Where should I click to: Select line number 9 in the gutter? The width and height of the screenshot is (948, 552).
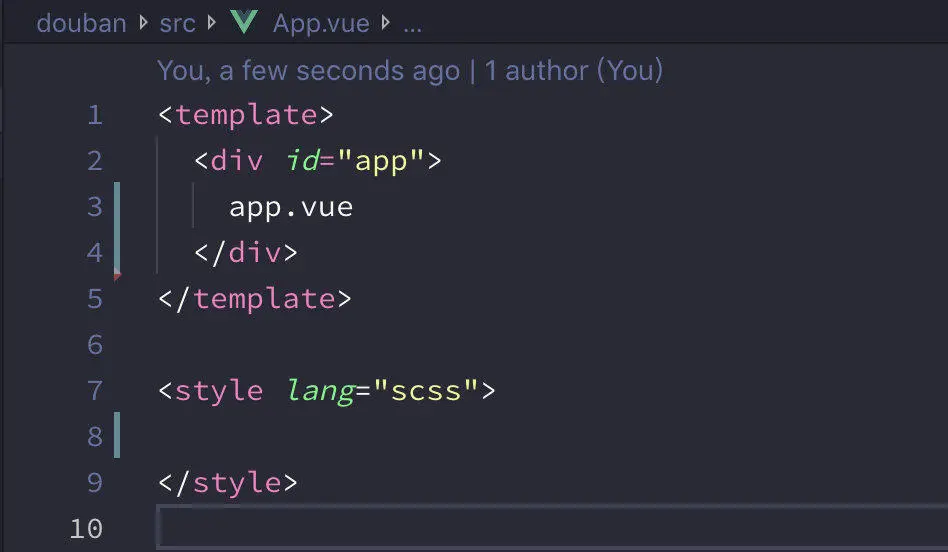click(95, 482)
